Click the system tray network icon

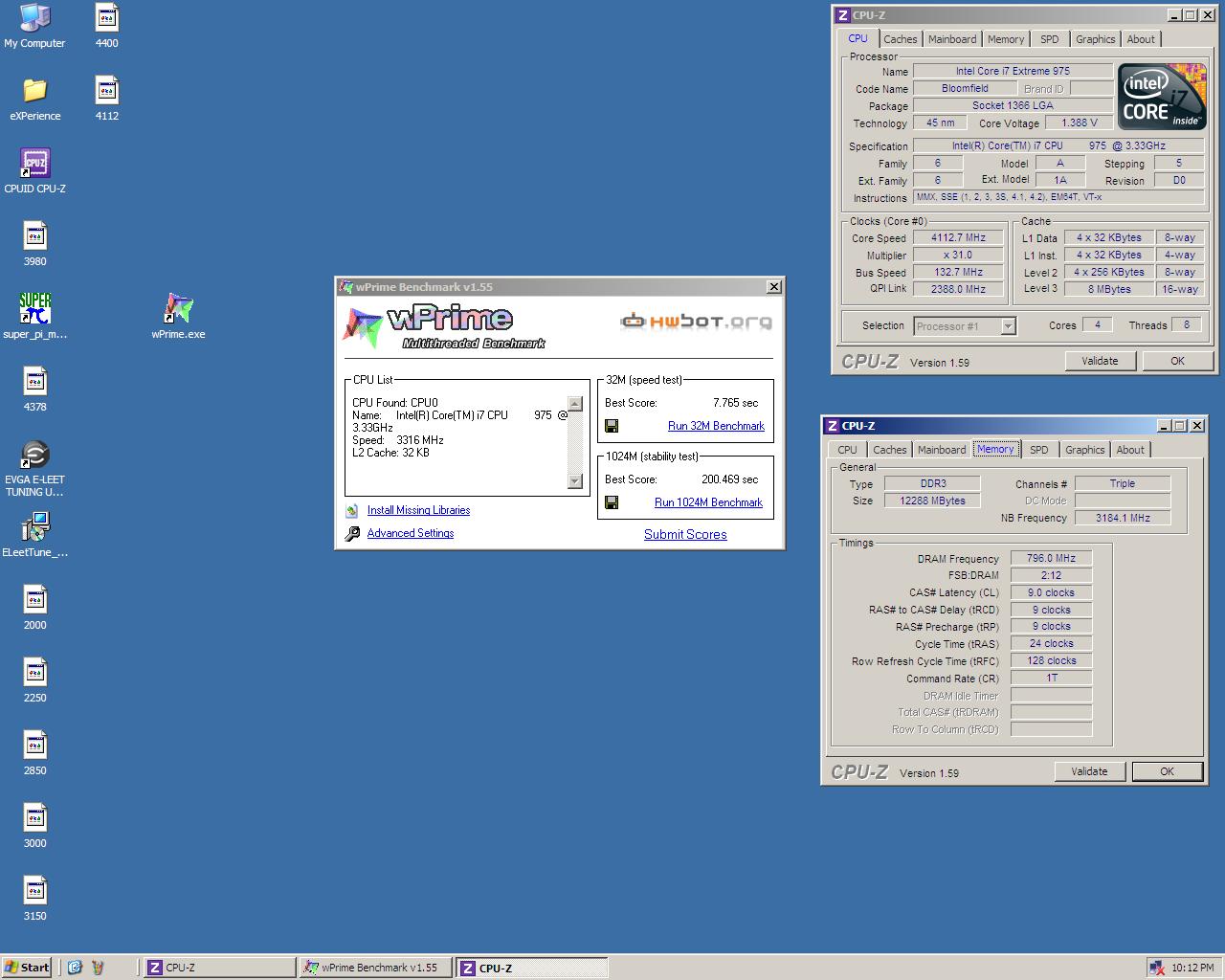click(x=1157, y=968)
